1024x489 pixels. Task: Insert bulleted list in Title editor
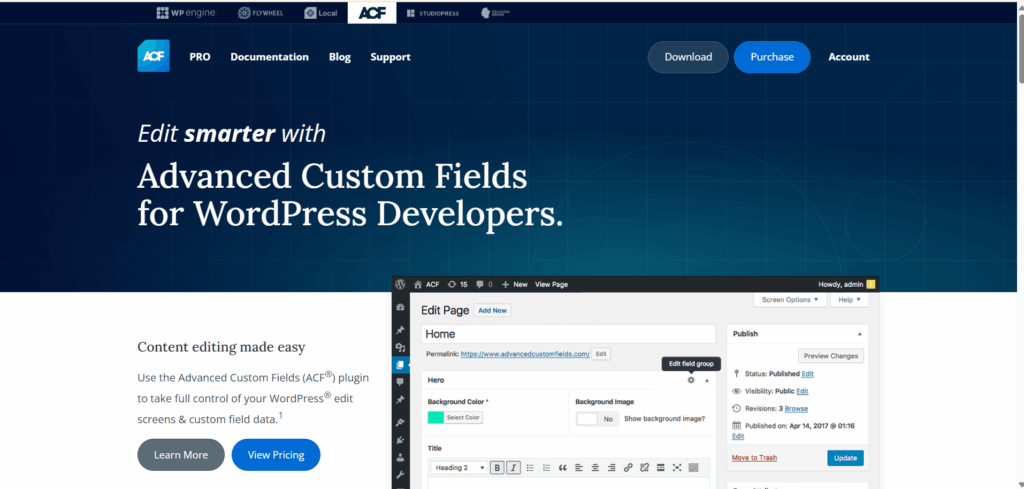click(530, 467)
